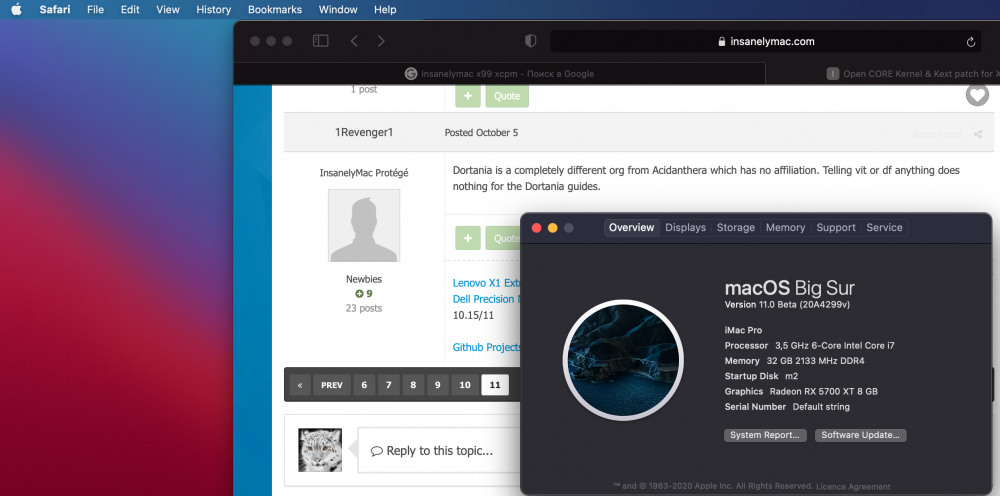Click the snow leopard avatar
This screenshot has width=1000, height=496.
[x=320, y=450]
